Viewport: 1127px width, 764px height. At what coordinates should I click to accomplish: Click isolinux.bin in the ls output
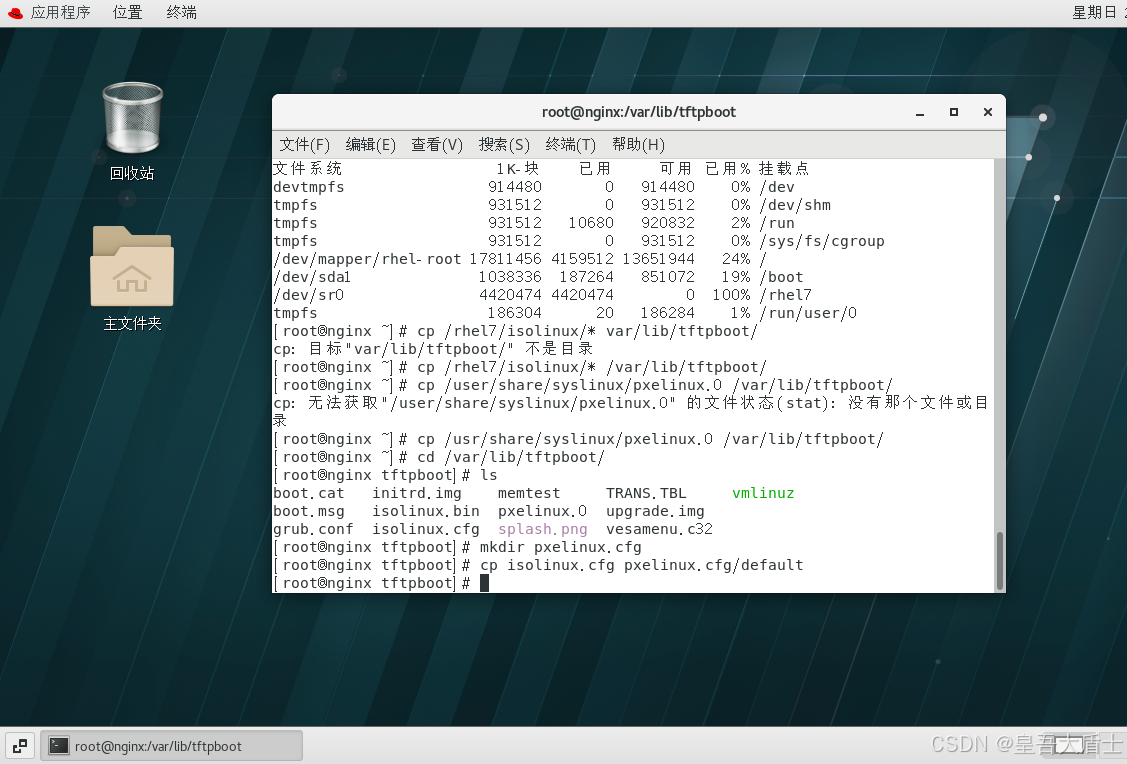426,511
